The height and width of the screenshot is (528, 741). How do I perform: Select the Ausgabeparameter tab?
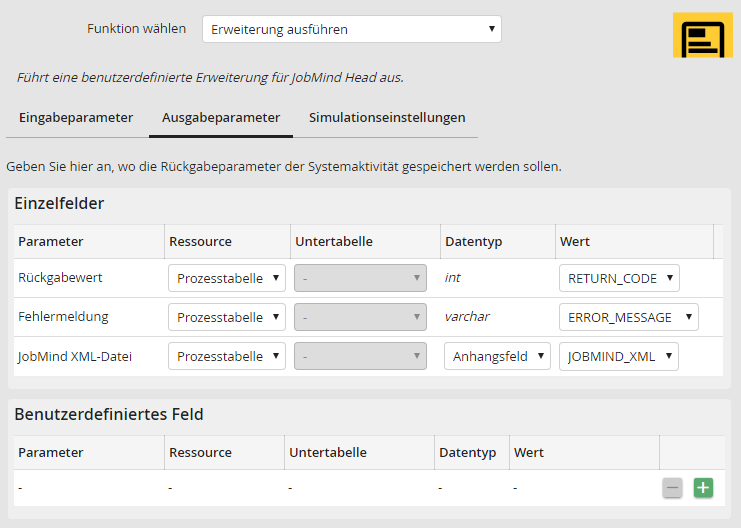coord(221,118)
